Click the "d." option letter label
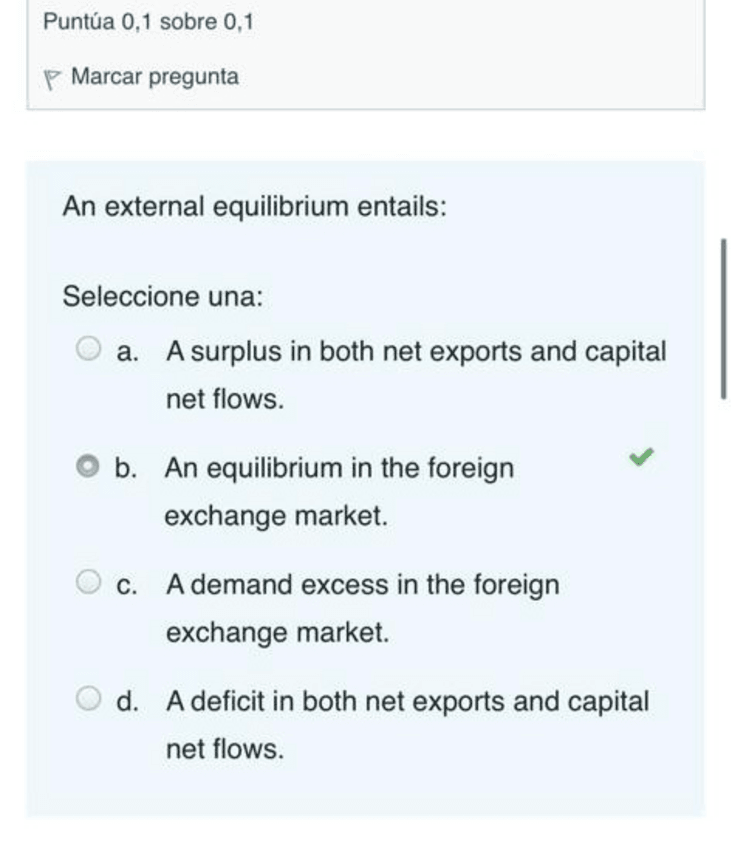The width and height of the screenshot is (732, 848). (x=127, y=701)
